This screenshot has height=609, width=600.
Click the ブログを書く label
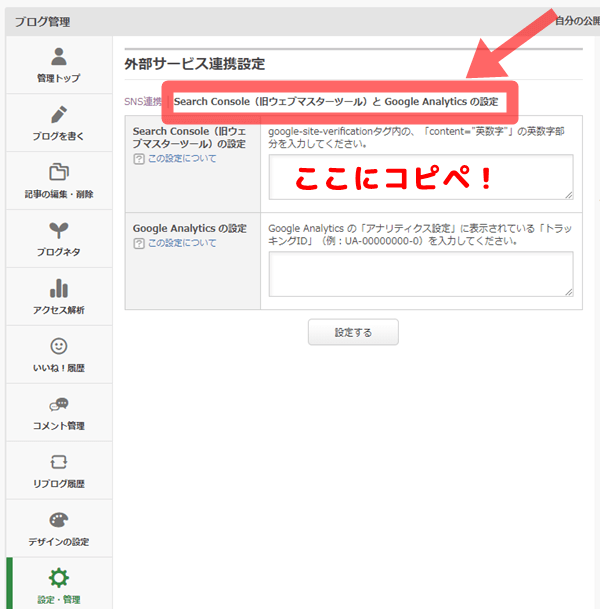(x=58, y=136)
